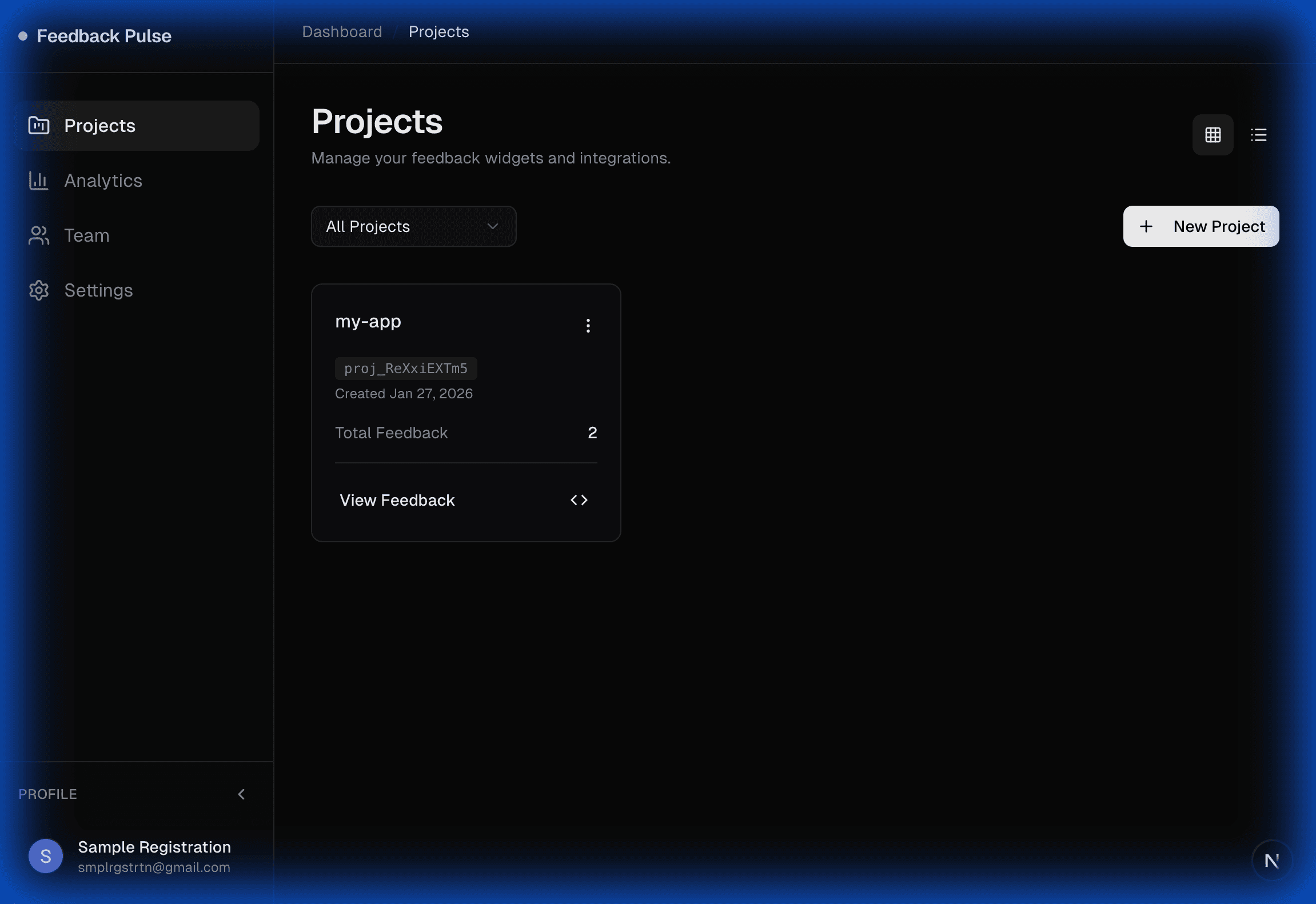Expand the All Projects filter dropdown
1316x904 pixels.
(413, 226)
